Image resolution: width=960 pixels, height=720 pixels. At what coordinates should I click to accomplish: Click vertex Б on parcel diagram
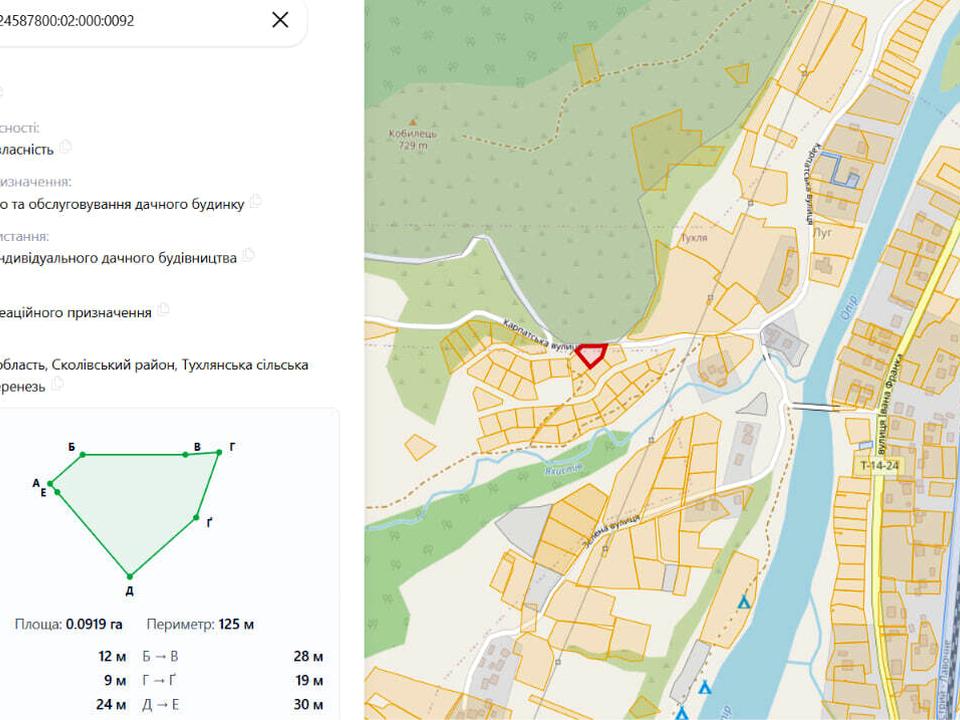point(83,454)
